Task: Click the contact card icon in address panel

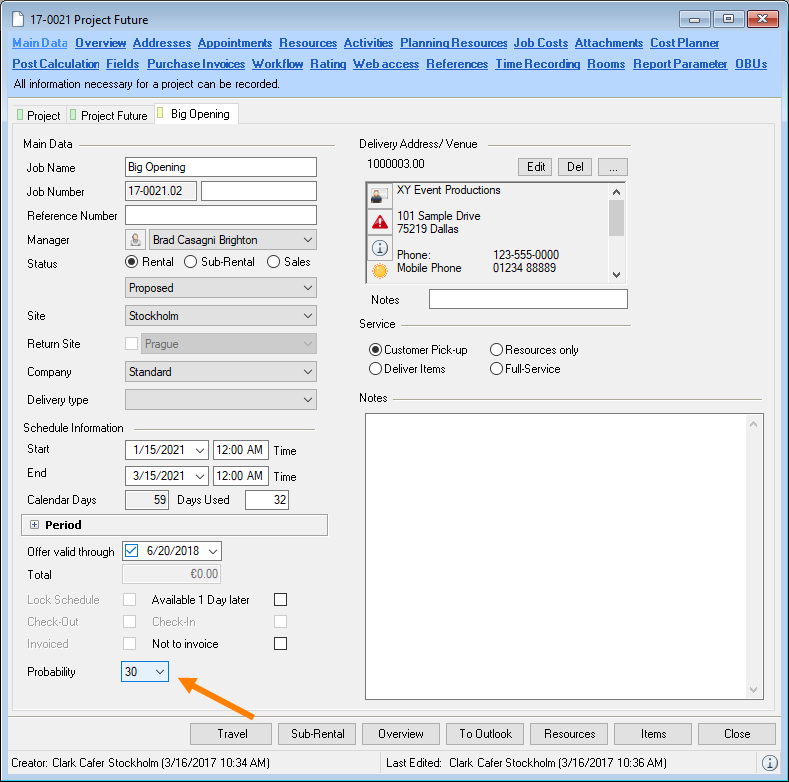Action: coord(380,196)
